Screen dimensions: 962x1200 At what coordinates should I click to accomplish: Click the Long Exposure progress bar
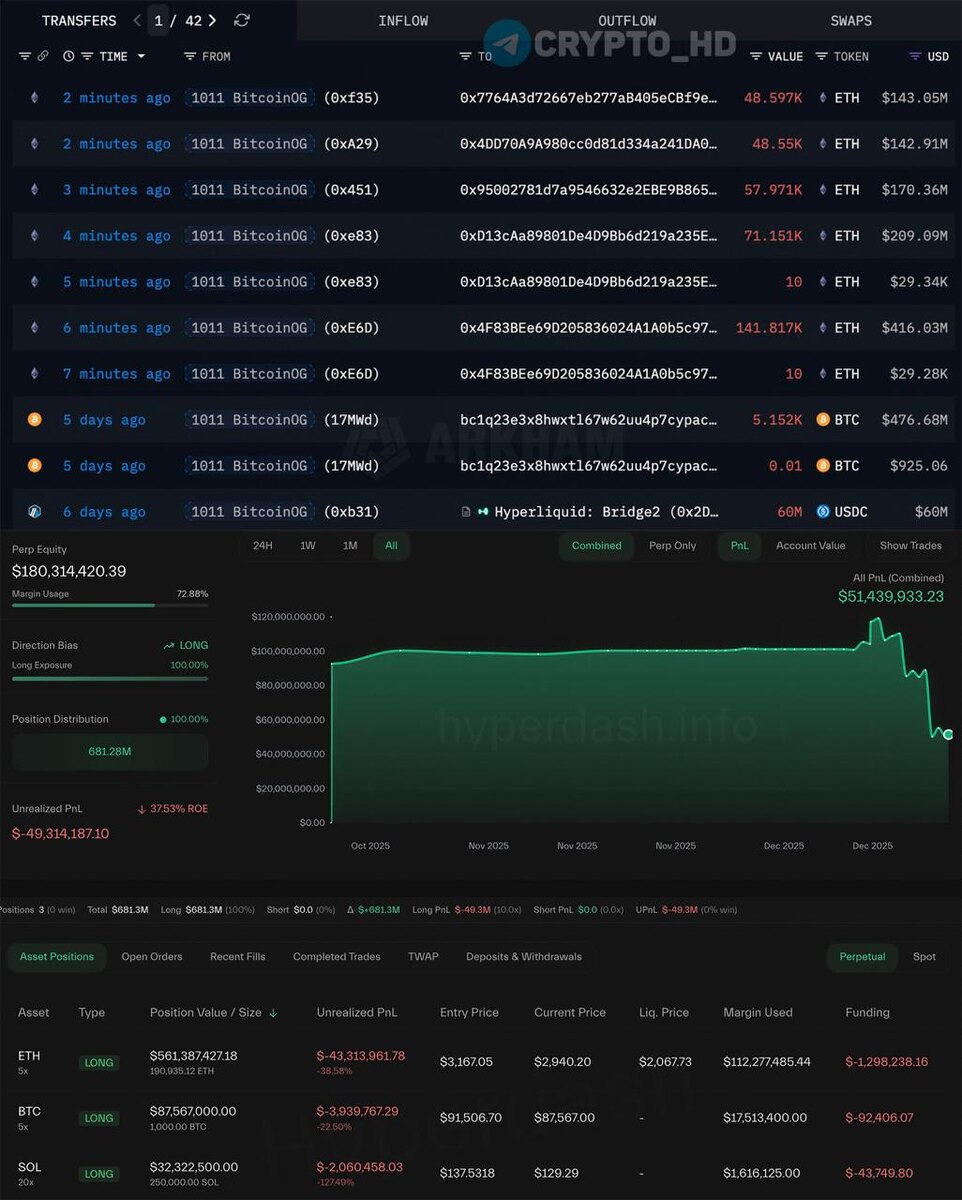pyautogui.click(x=110, y=678)
